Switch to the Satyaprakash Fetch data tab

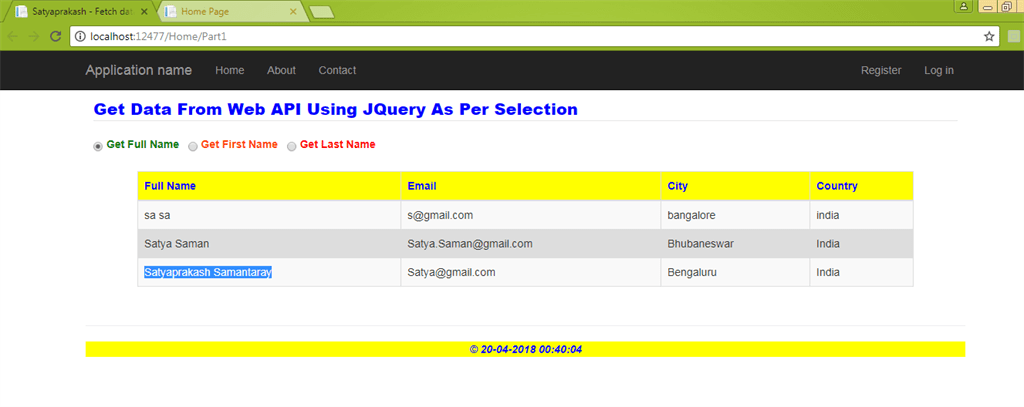pos(81,12)
